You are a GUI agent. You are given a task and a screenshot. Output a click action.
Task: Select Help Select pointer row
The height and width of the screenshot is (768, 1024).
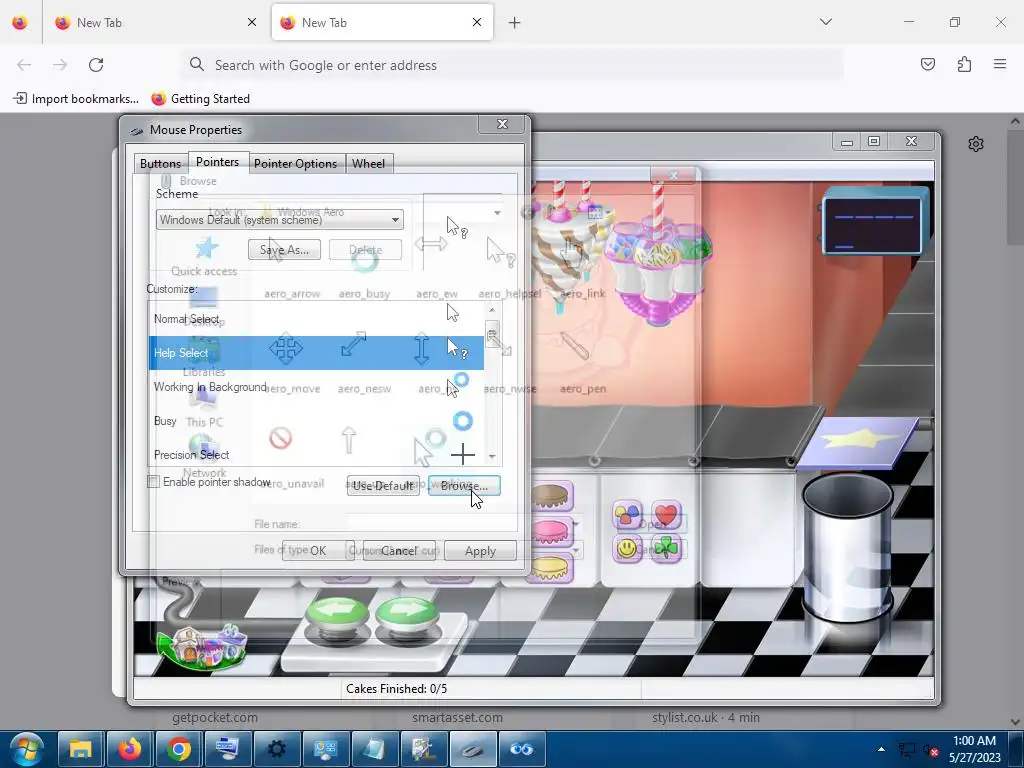pos(316,353)
